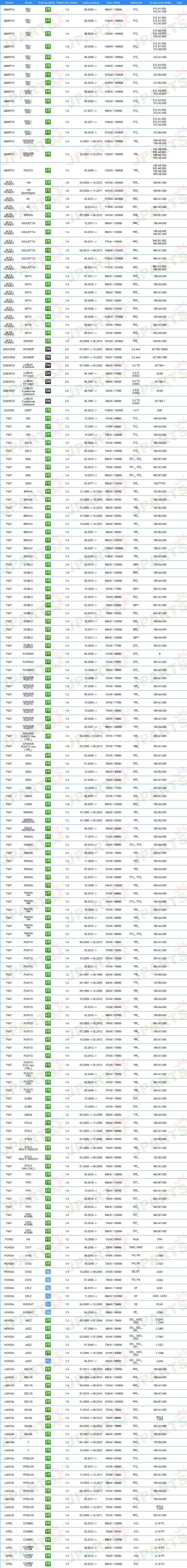Click fuel icon in Alfa Romeo Brera row
The height and width of the screenshot is (1568, 187).
[x=48, y=215]
